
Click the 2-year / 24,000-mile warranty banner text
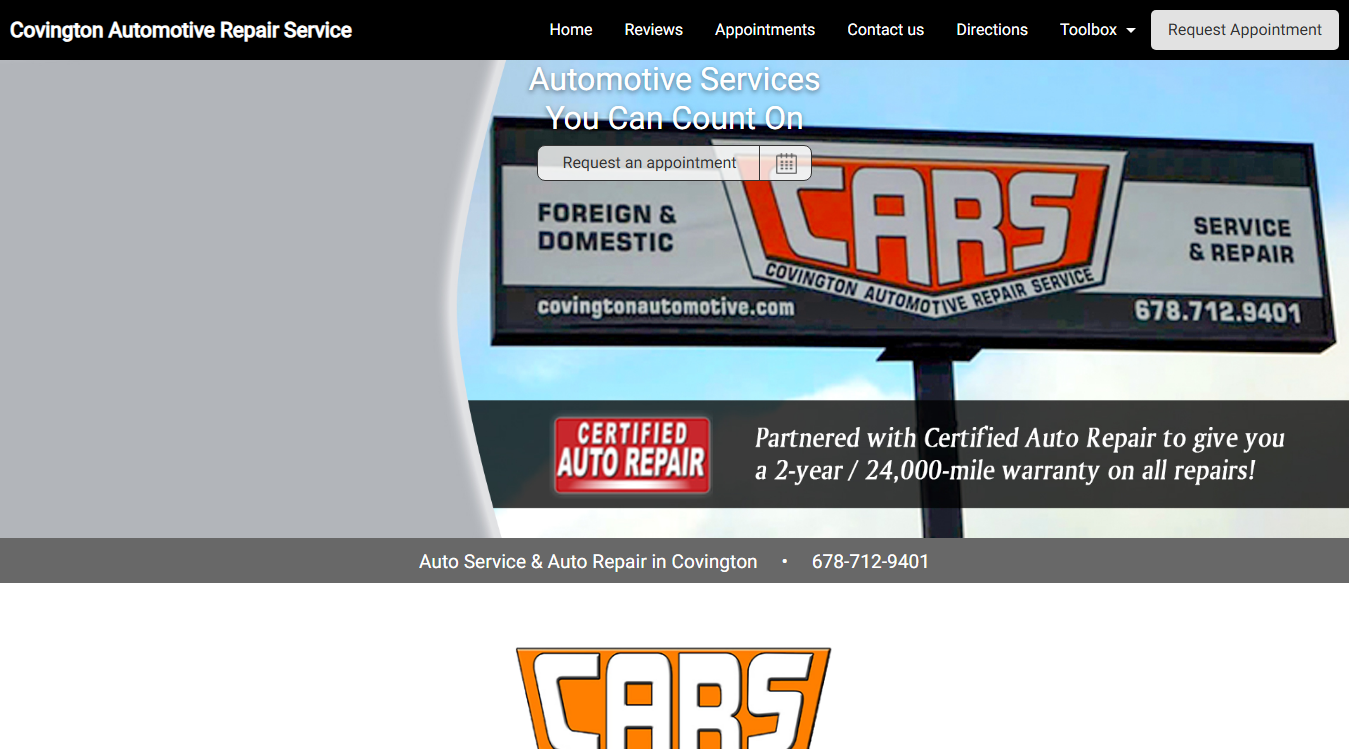1020,454
